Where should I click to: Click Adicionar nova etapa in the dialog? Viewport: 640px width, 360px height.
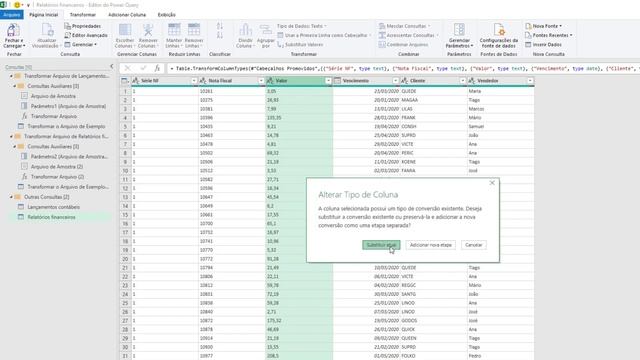coord(431,245)
